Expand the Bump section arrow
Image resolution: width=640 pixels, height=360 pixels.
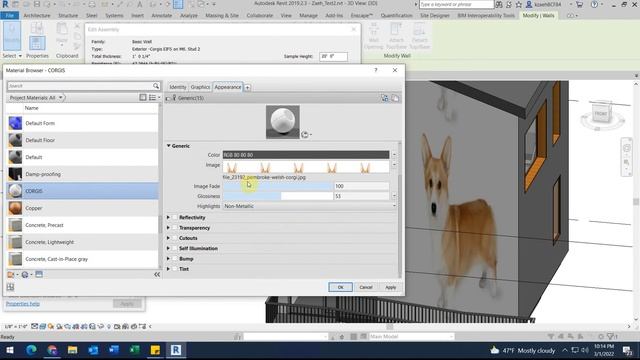pyautogui.click(x=168, y=259)
